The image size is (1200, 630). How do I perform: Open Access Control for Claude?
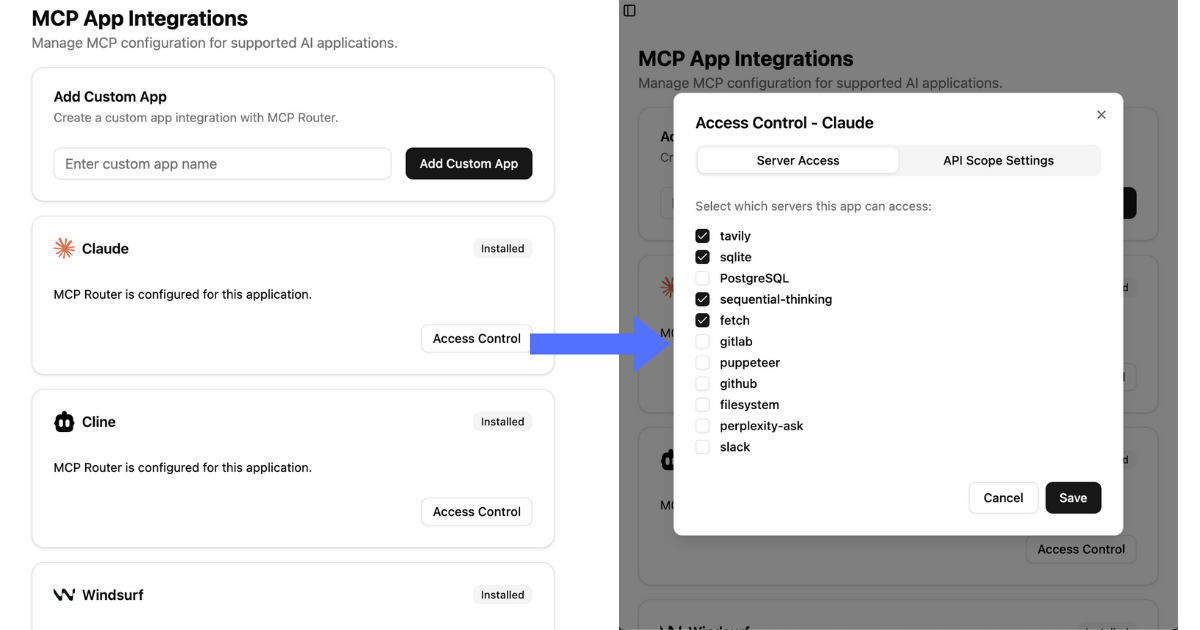476,338
